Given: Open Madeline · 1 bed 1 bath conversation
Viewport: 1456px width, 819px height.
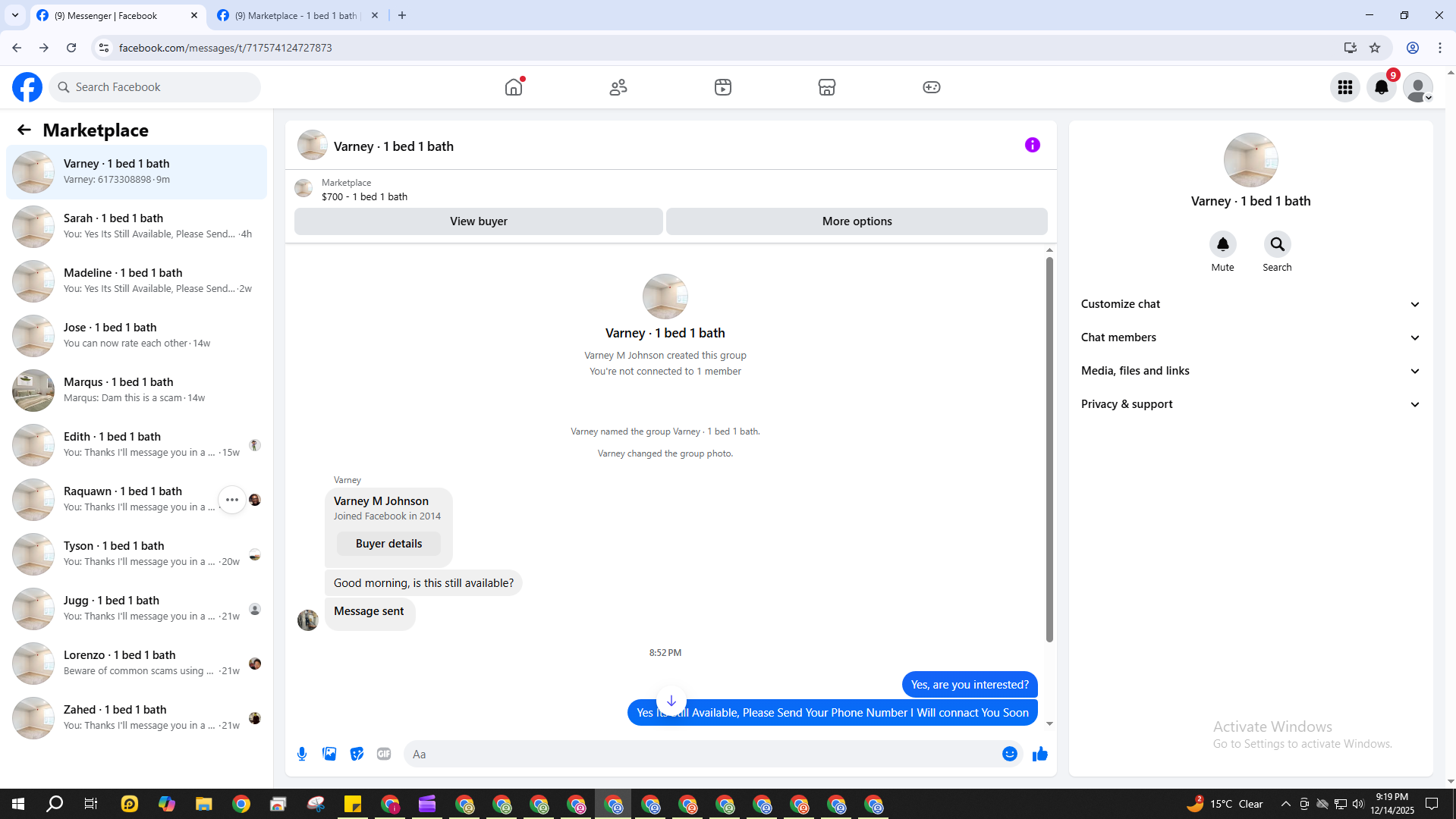Looking at the screenshot, I should click(x=137, y=281).
